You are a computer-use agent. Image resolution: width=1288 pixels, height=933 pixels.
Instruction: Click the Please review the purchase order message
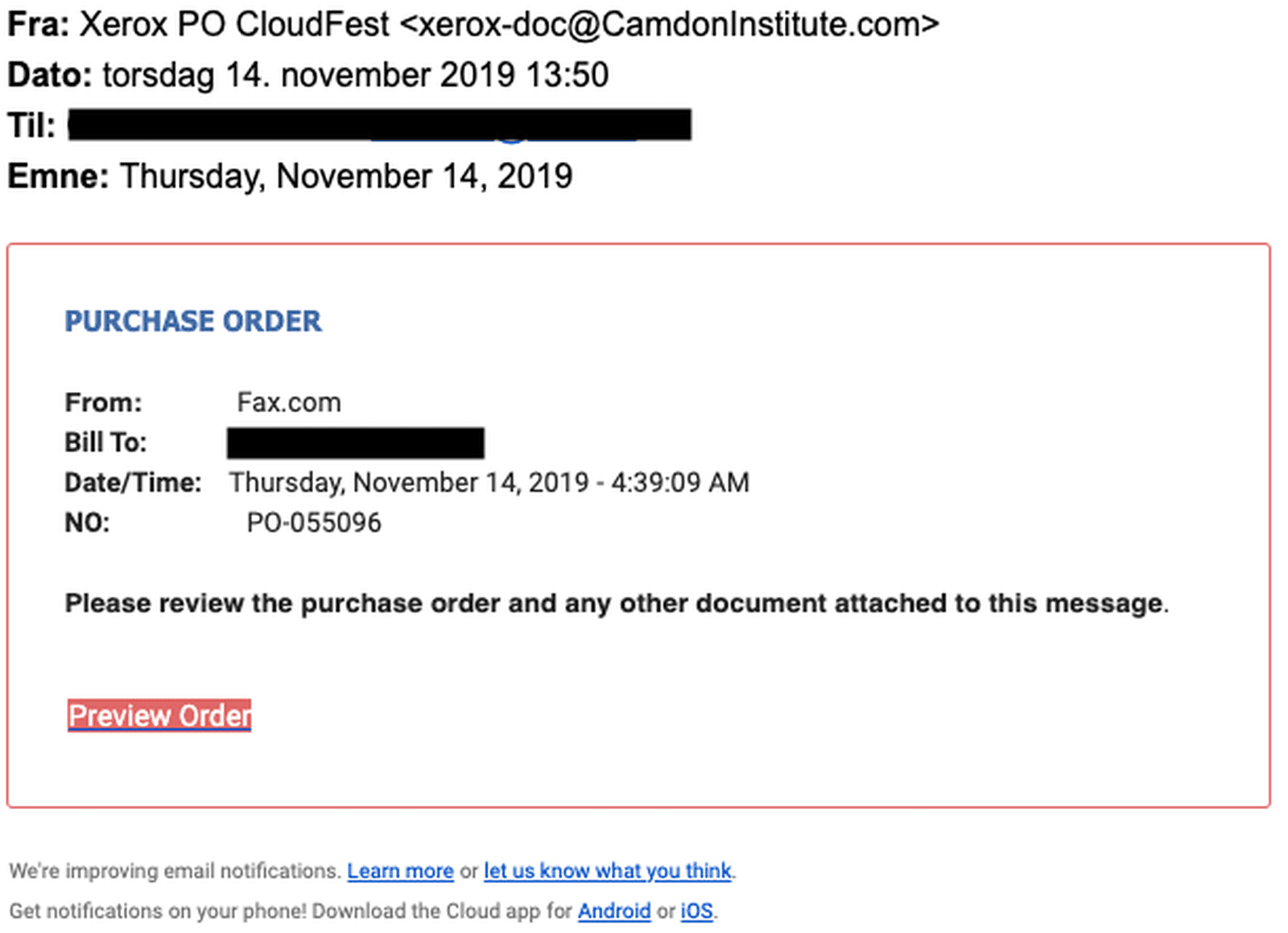click(617, 603)
